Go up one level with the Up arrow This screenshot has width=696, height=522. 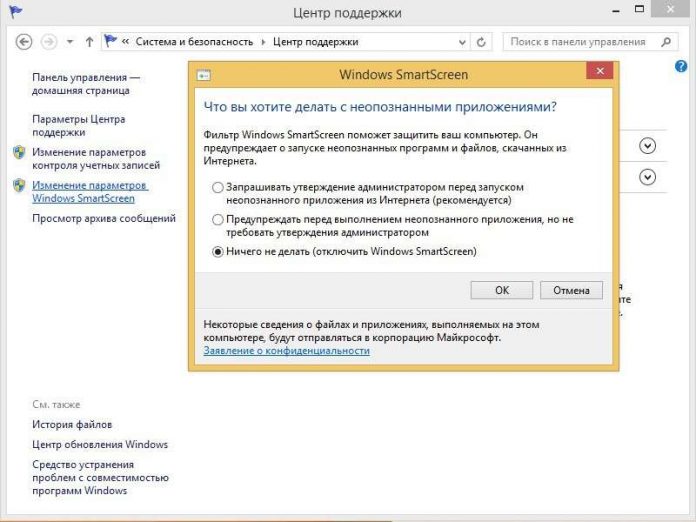tap(89, 42)
